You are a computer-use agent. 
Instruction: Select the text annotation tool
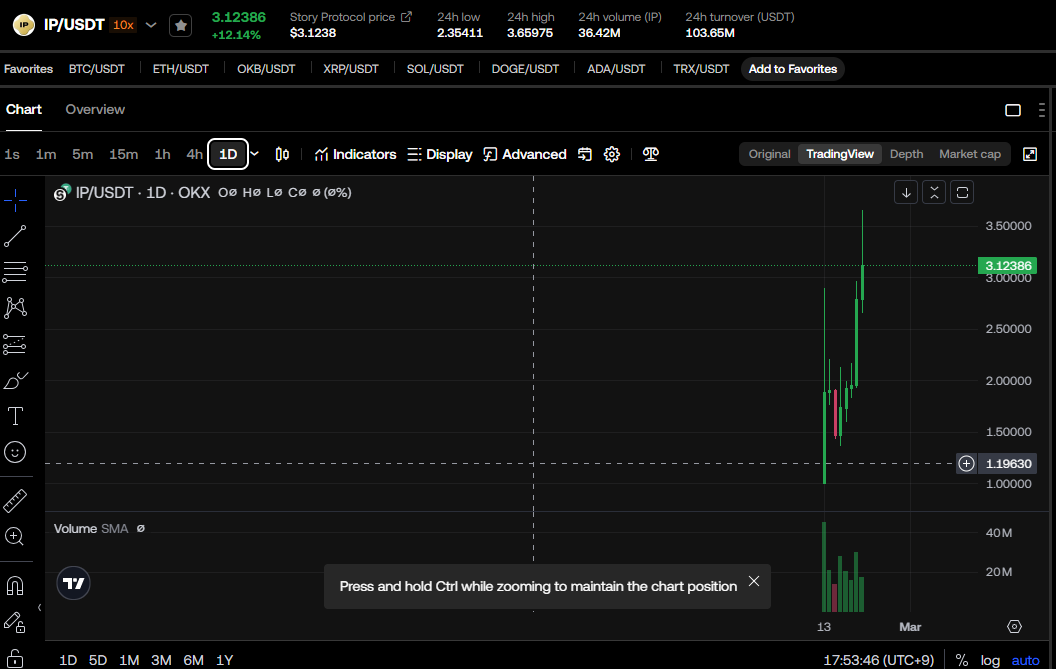(x=15, y=416)
